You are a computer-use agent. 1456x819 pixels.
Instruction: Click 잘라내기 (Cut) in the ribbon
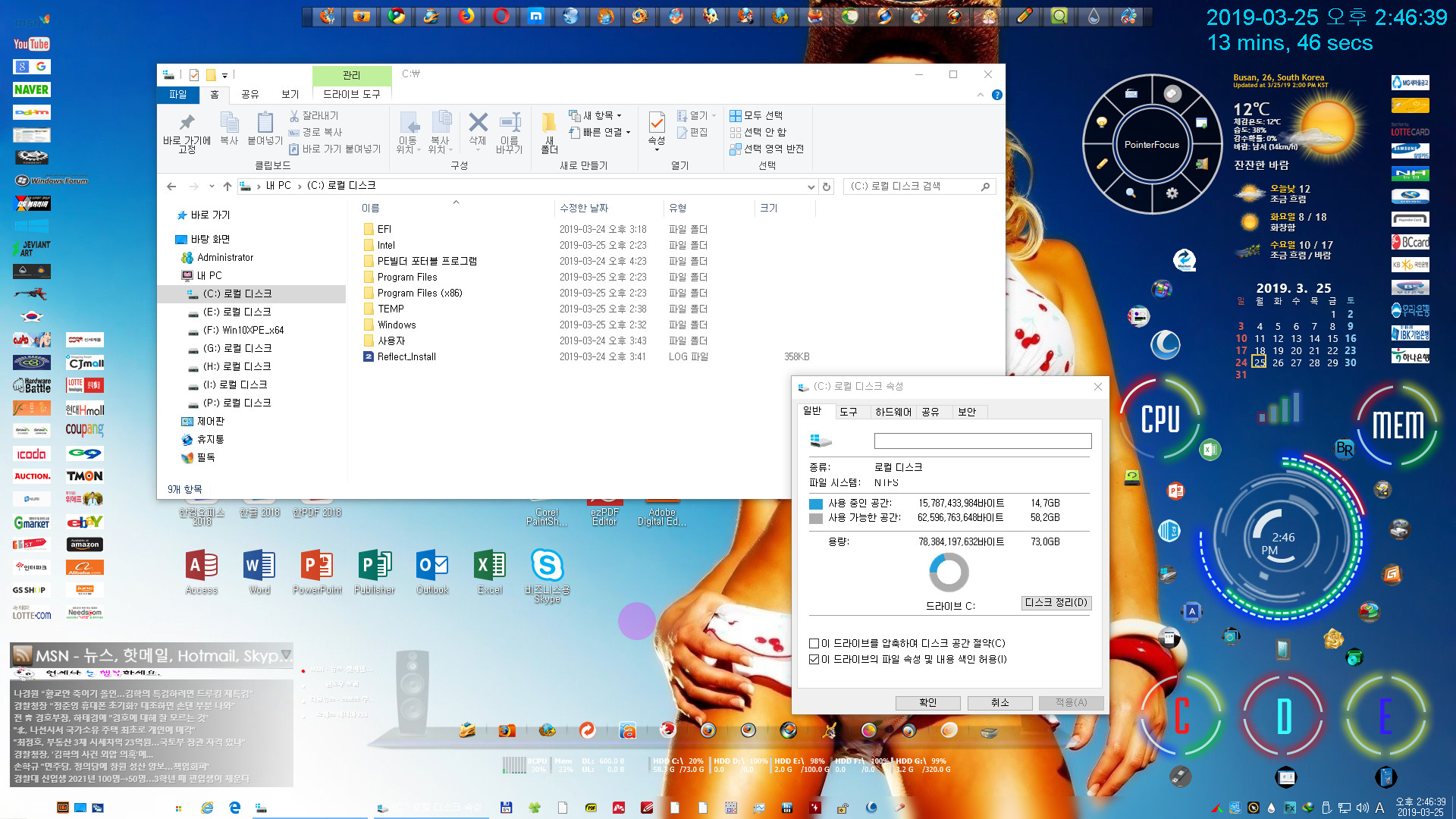coord(314,115)
